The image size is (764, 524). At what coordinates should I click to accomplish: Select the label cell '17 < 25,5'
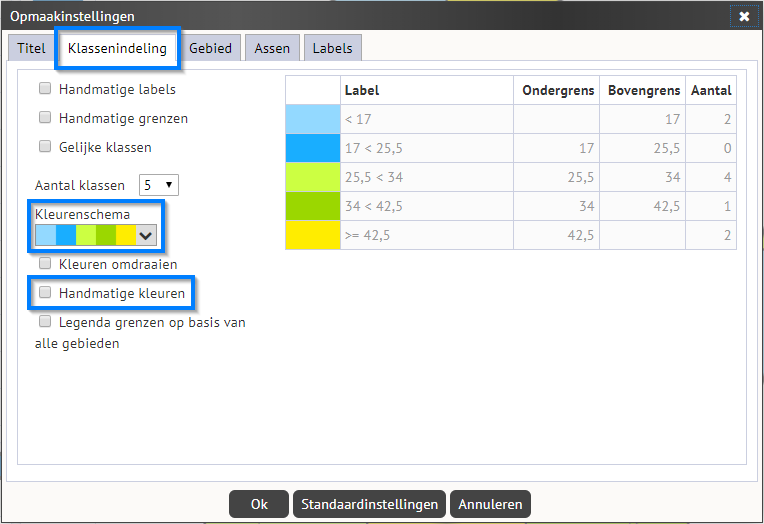point(427,148)
